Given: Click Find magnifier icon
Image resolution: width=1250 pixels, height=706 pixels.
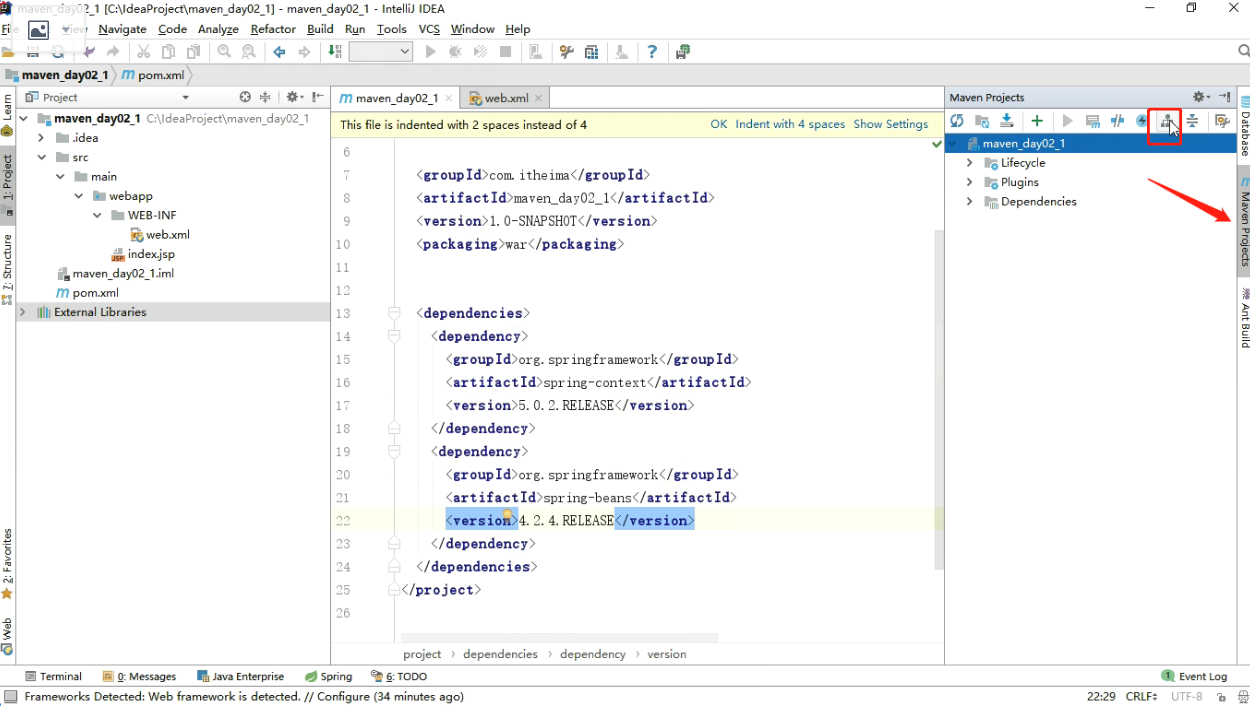Looking at the screenshot, I should [224, 52].
